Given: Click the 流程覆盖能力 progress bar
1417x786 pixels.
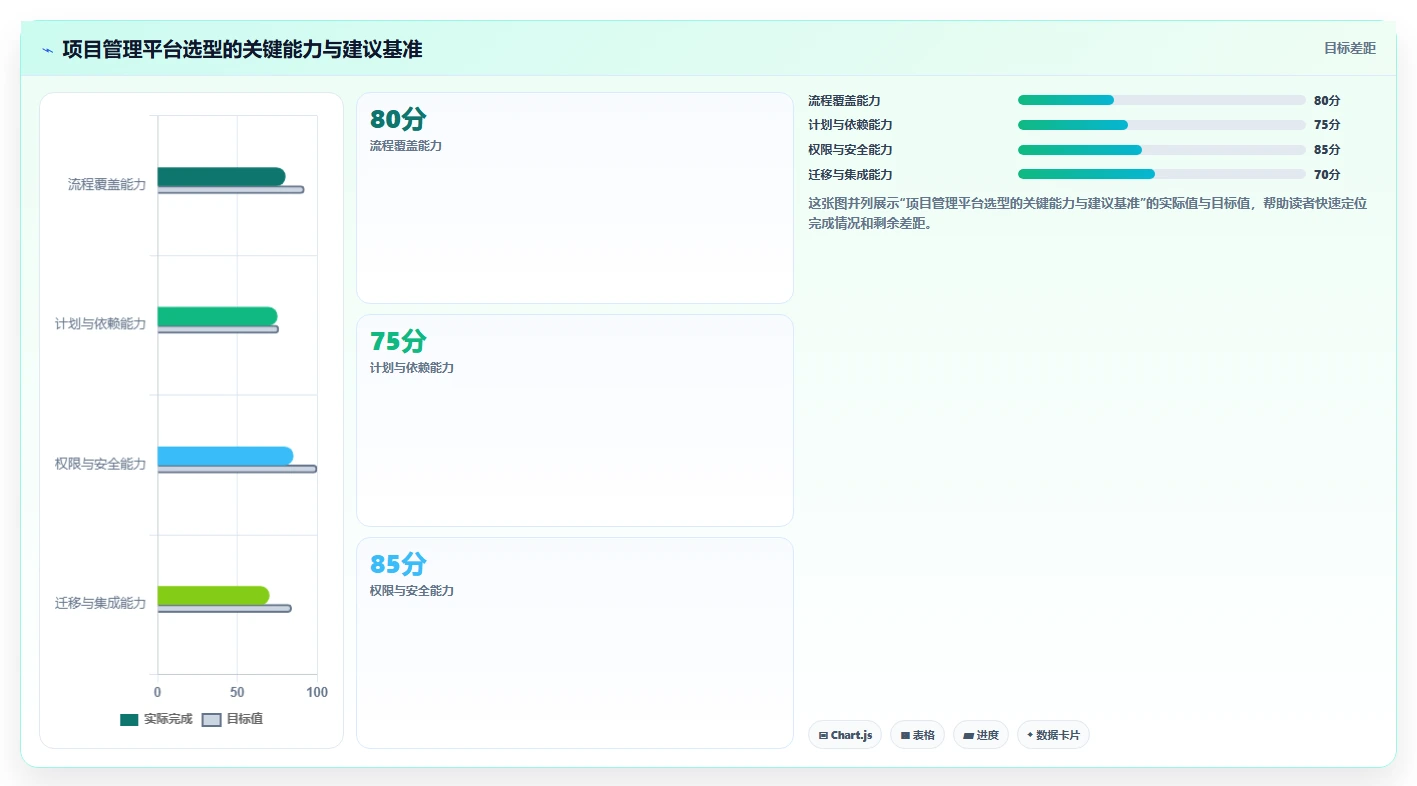Looking at the screenshot, I should point(1162,100).
